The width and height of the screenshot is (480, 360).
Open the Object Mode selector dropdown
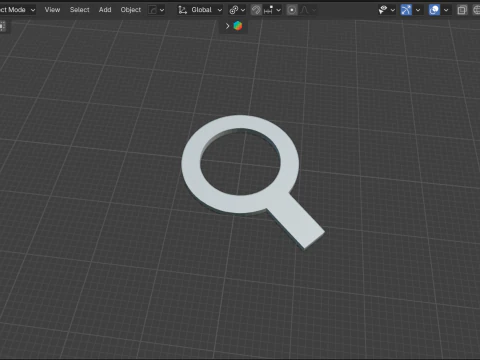17,10
